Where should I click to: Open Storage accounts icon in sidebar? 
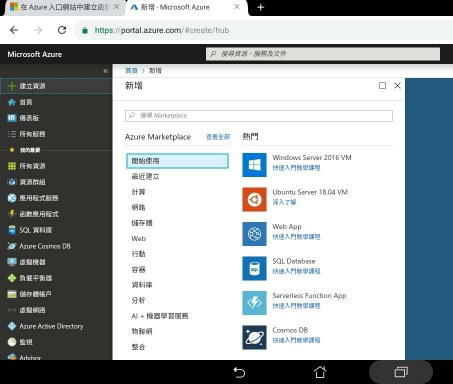point(12,294)
